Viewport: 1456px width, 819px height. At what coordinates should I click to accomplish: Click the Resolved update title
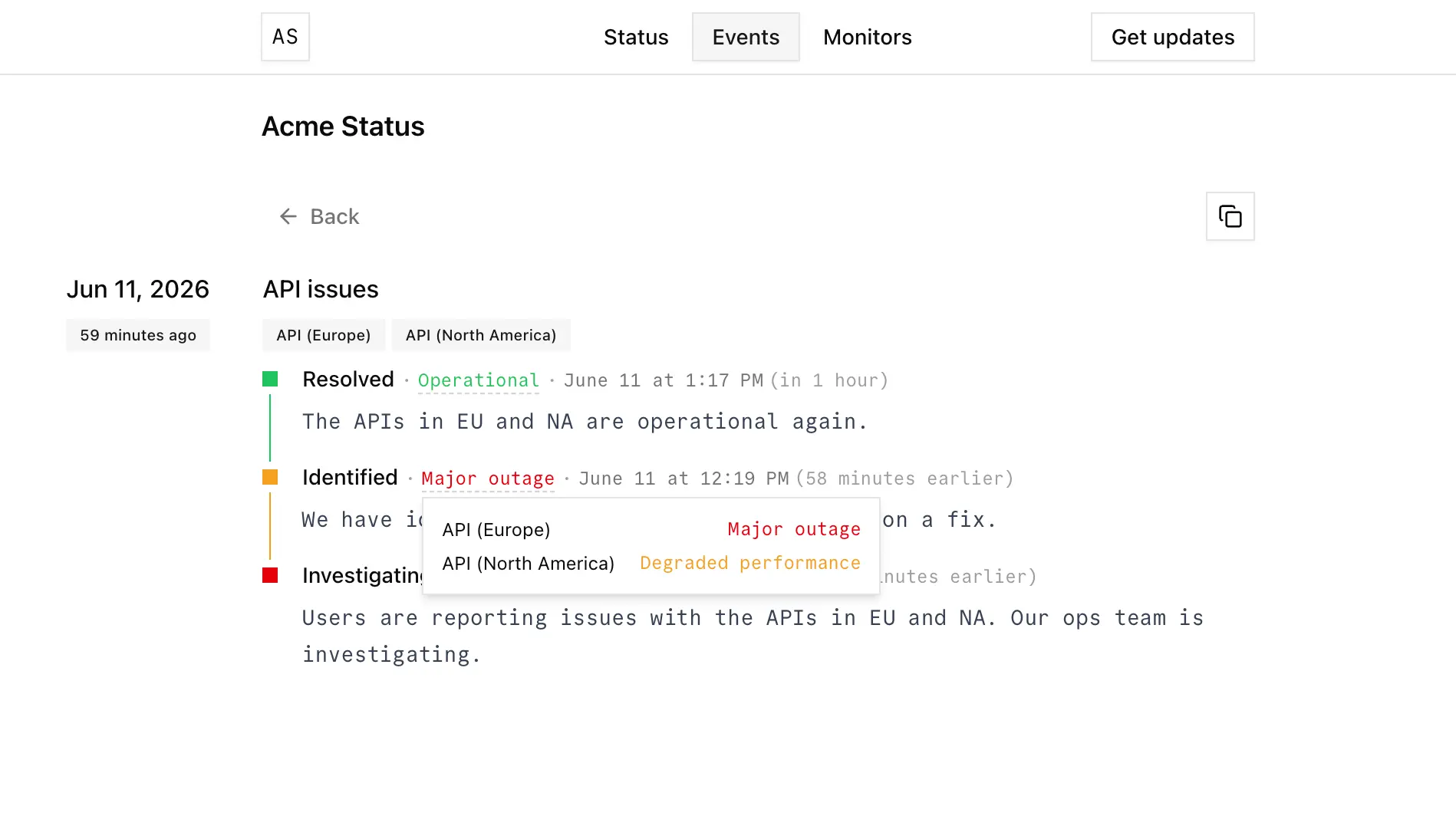coord(348,379)
